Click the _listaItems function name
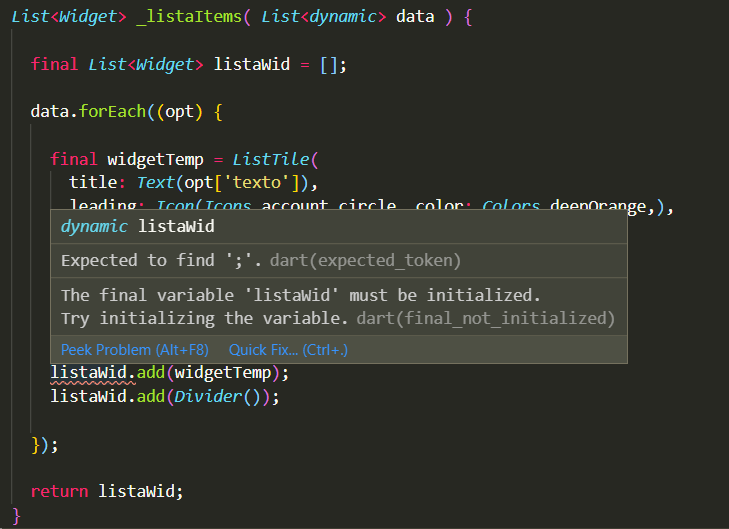Image resolution: width=729 pixels, height=529 pixels. tap(189, 17)
